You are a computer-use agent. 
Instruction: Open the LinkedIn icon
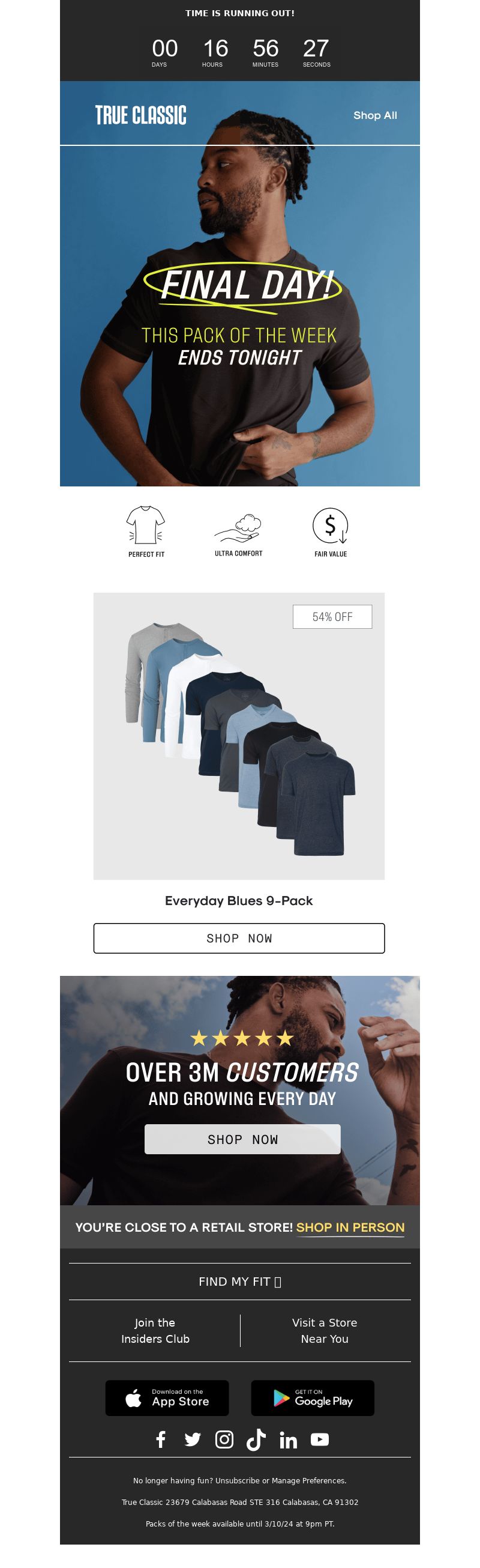289,1439
